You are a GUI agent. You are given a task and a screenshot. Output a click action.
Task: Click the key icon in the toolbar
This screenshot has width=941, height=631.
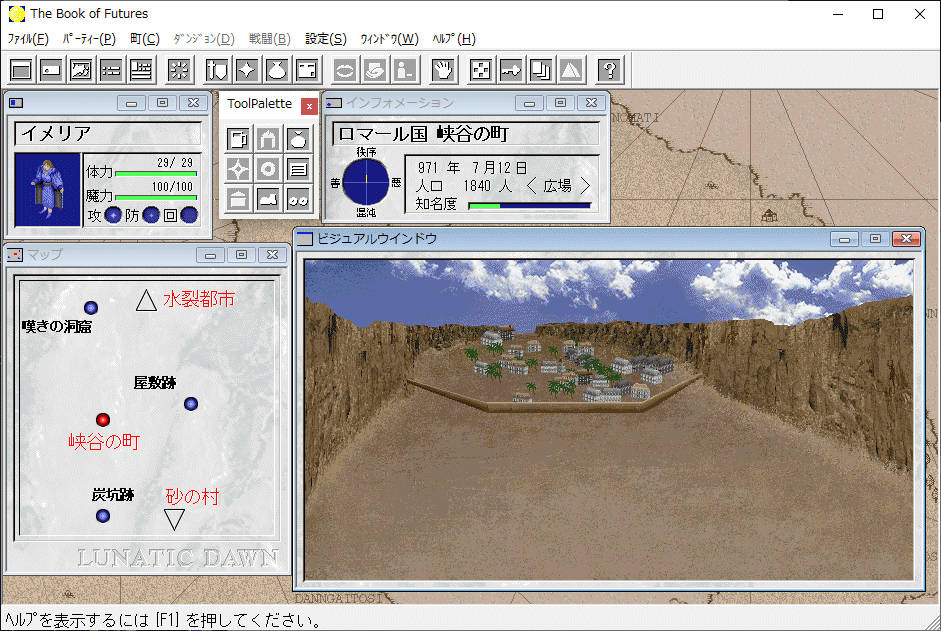(x=511, y=70)
